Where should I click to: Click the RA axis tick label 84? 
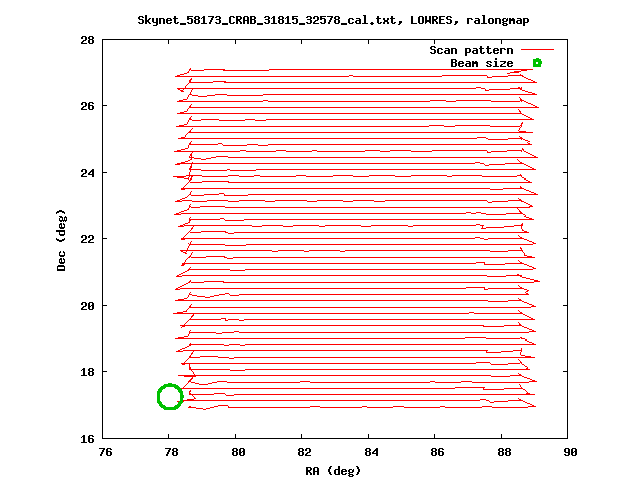tap(371, 452)
